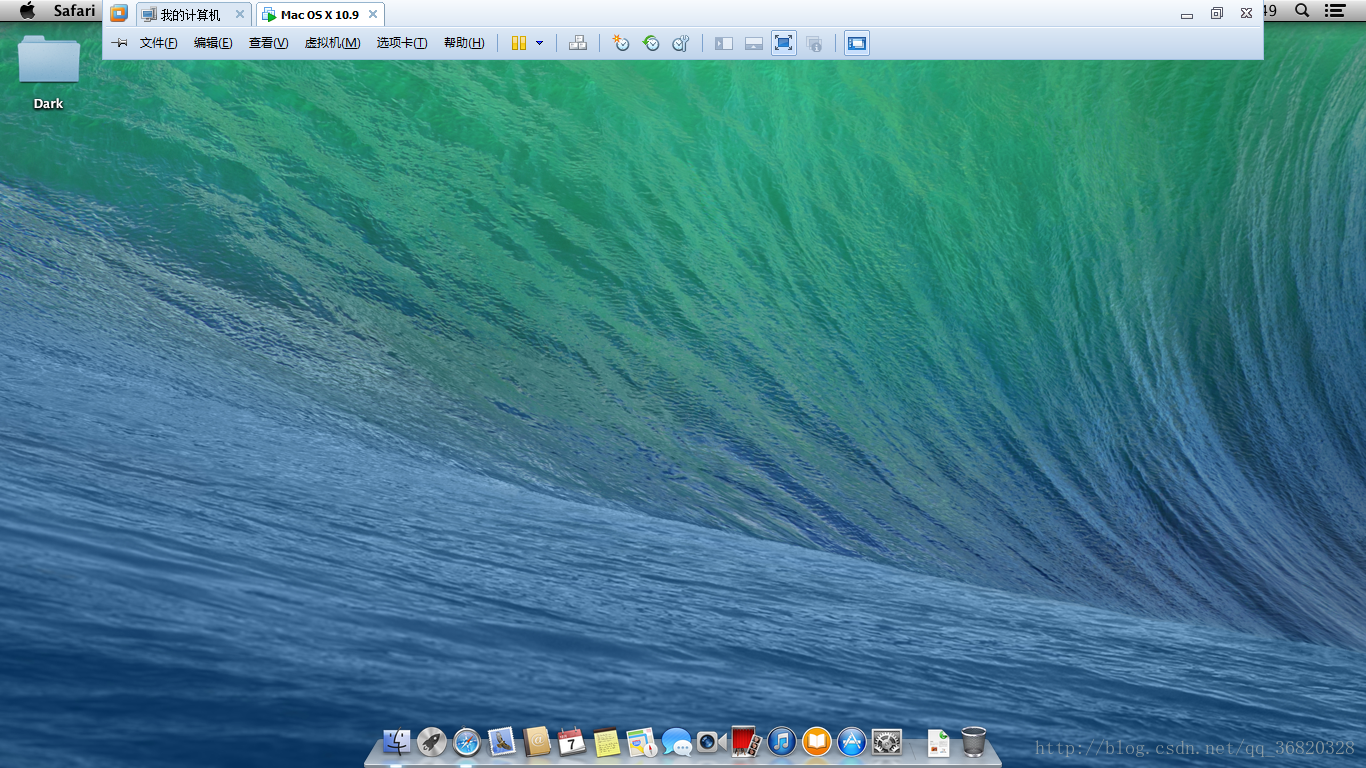Toggle the library sidebar view icon
1366x768 pixels.
[724, 43]
